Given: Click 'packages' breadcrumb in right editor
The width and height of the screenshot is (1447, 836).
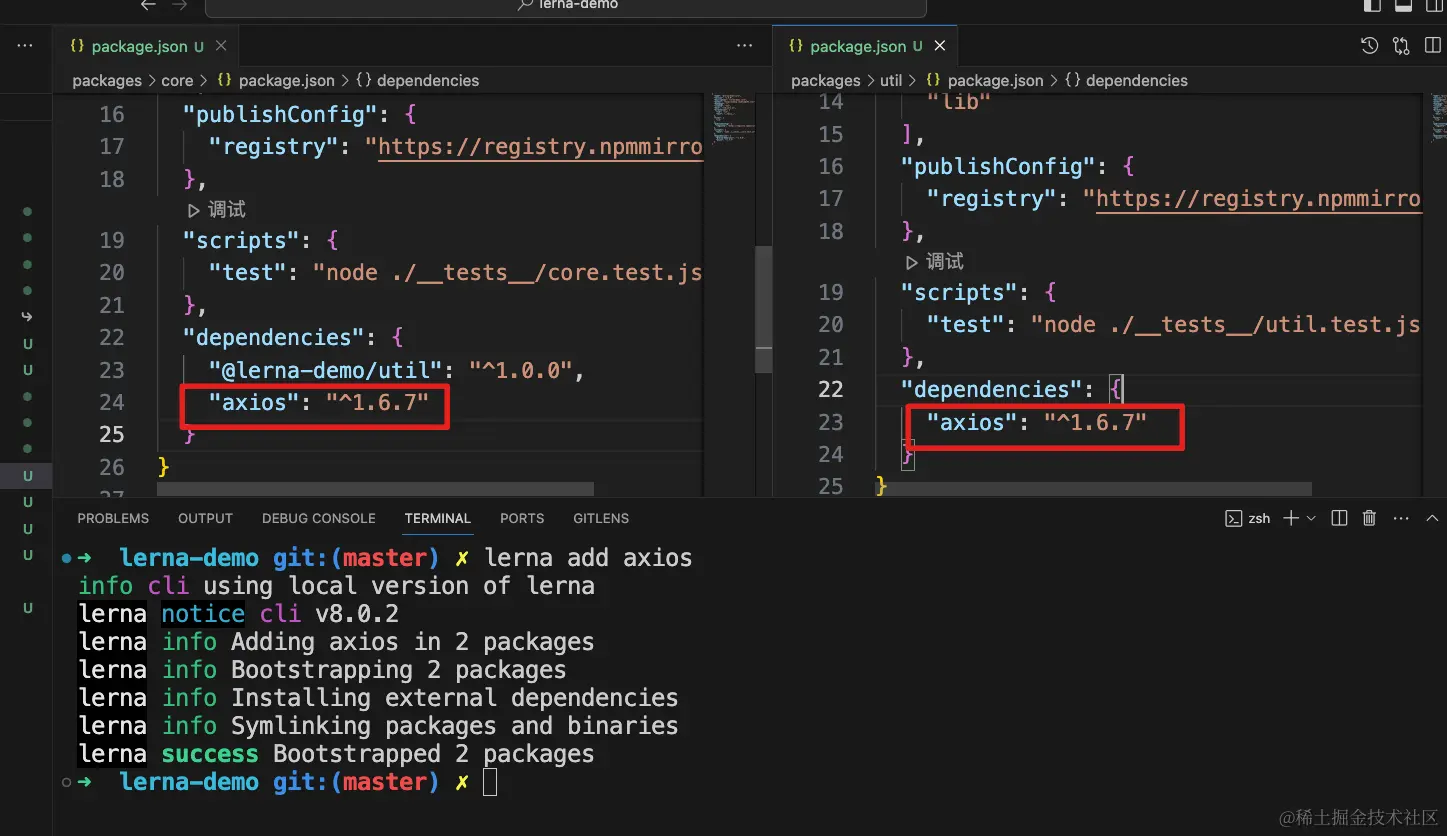Looking at the screenshot, I should coord(825,80).
